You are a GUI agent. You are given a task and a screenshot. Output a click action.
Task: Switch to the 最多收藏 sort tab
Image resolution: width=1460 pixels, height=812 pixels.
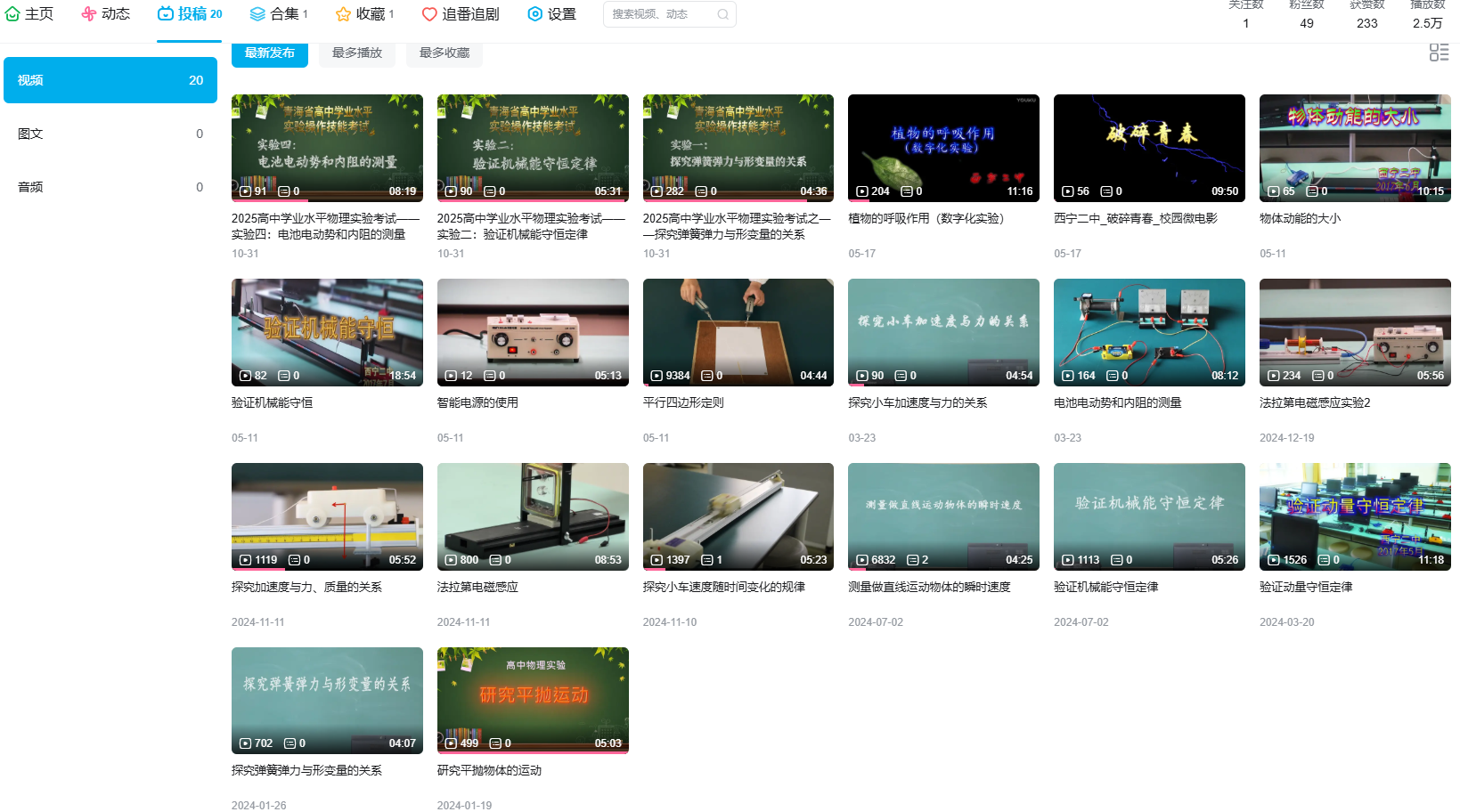(444, 53)
